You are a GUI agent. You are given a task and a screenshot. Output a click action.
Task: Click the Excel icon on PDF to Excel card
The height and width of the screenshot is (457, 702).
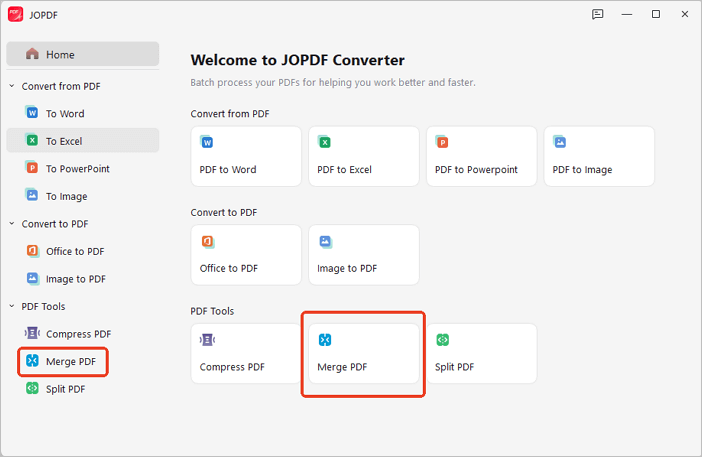(x=324, y=142)
